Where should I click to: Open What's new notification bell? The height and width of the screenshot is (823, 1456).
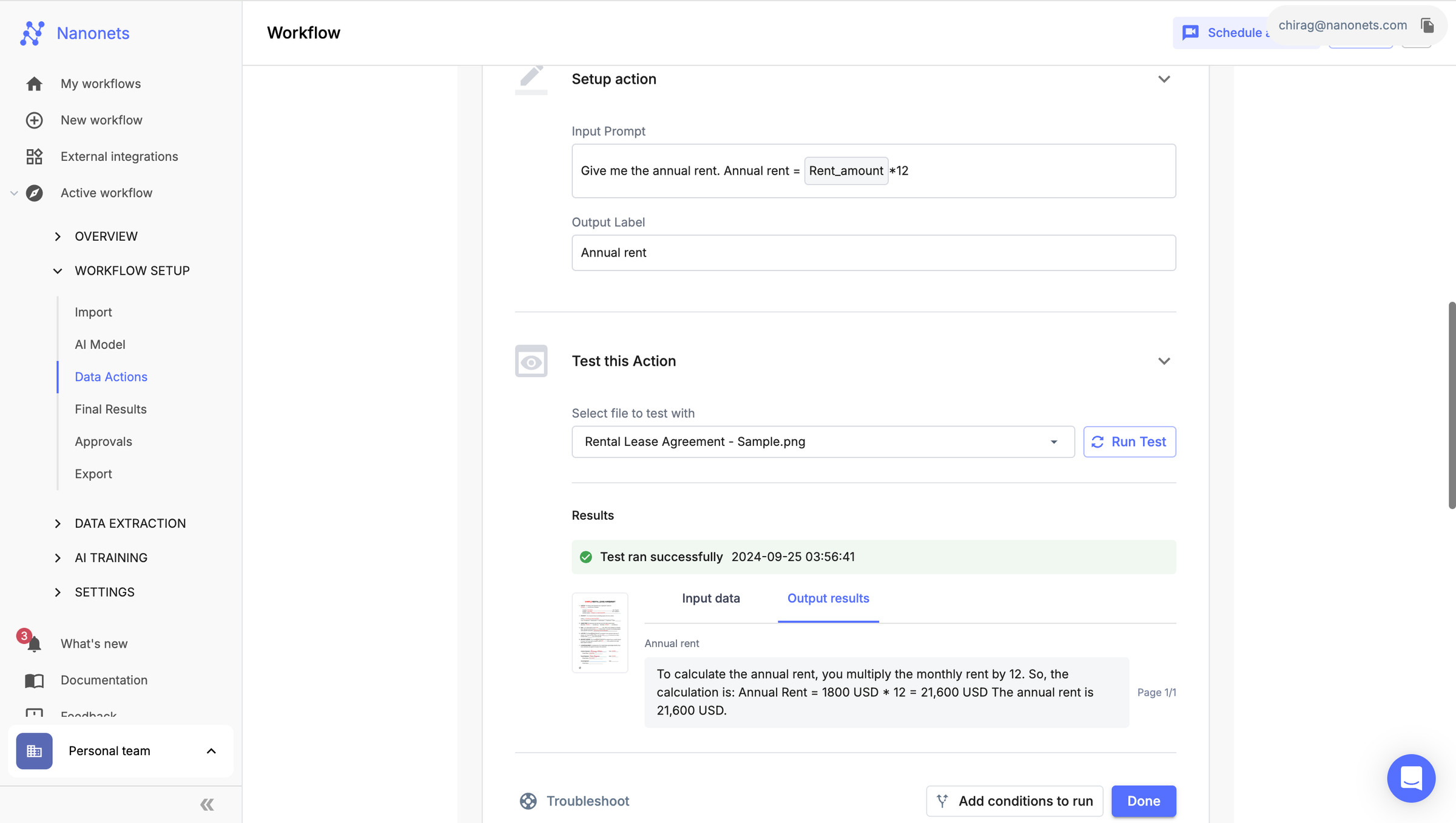pyautogui.click(x=34, y=643)
